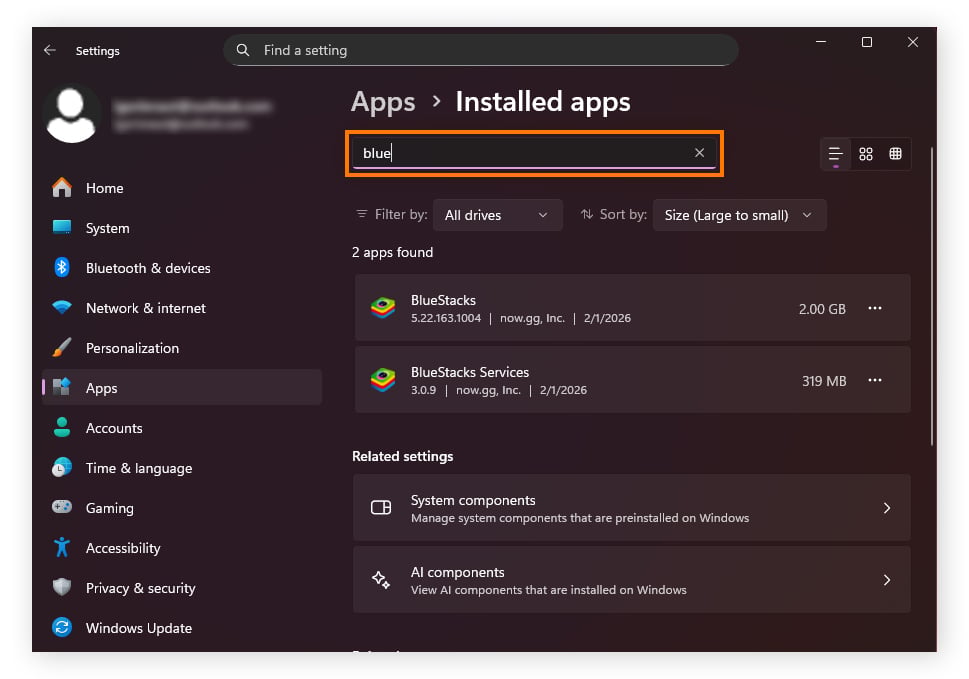Switch to tiles table view layout

point(895,154)
